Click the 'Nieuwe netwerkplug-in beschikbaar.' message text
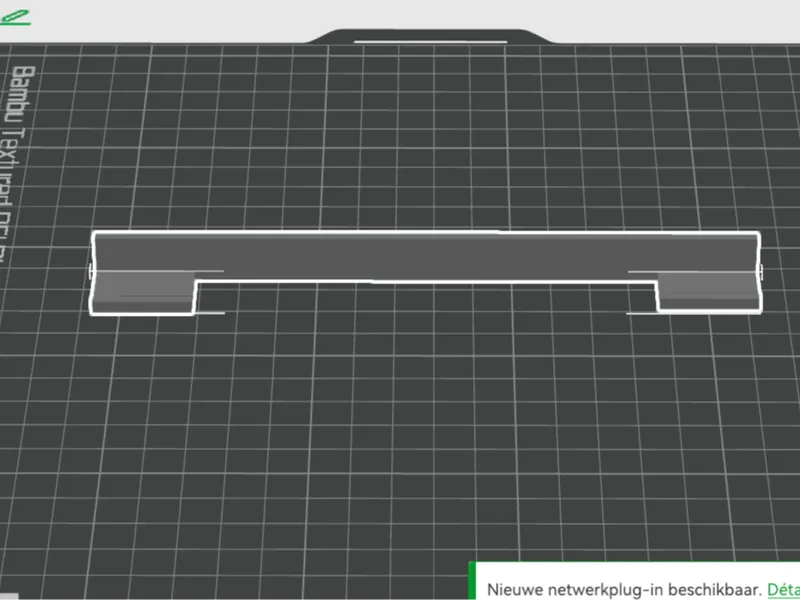Screen dimensions: 800x600 624,590
